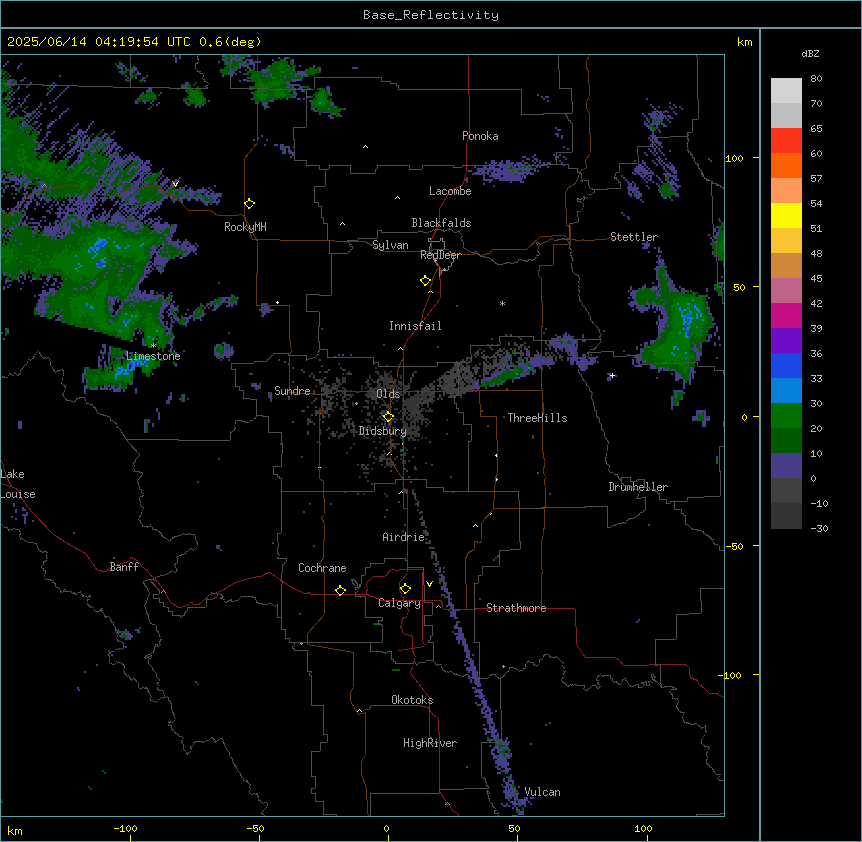Image resolution: width=862 pixels, height=842 pixels.
Task: Select the orange 57-60 dBZ legend color
Action: tap(786, 165)
